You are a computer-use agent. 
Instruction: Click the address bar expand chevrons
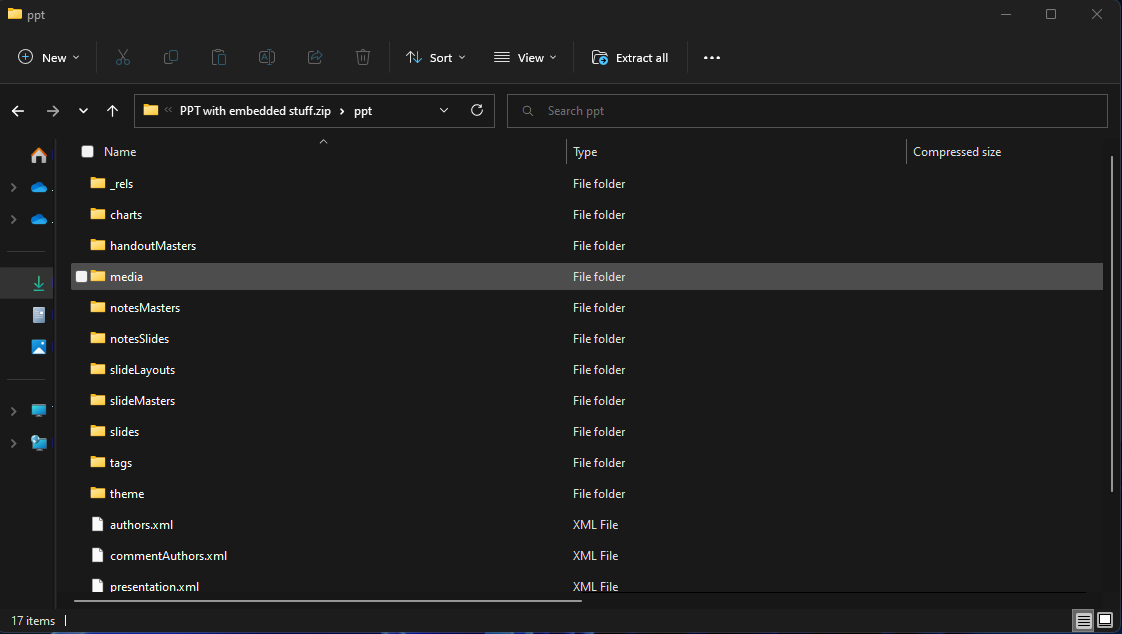pyautogui.click(x=168, y=110)
